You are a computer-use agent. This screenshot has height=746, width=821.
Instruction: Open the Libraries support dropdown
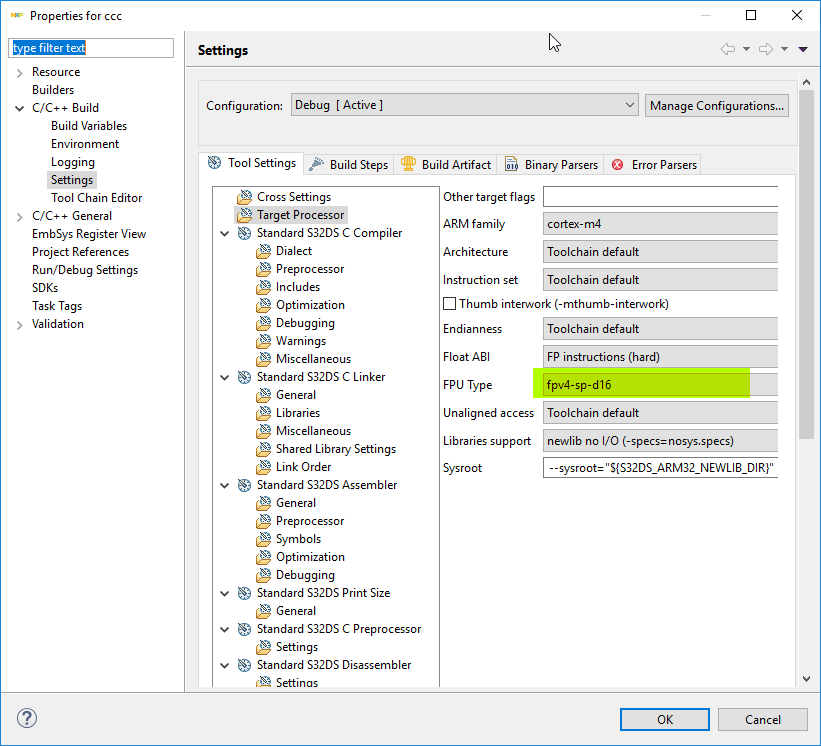click(x=660, y=441)
